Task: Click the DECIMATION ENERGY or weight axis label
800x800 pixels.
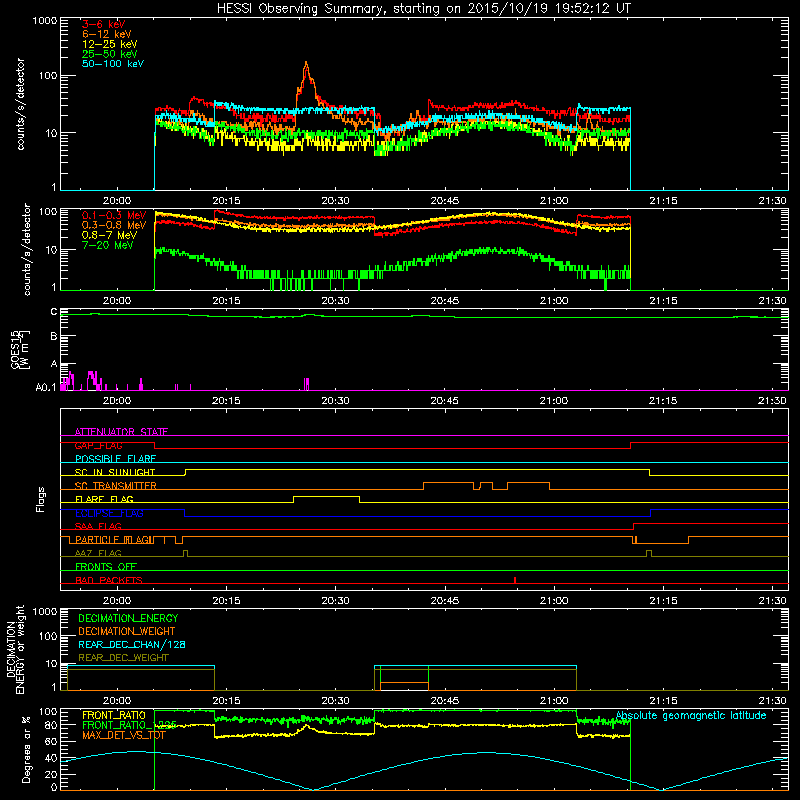Action: [15, 649]
